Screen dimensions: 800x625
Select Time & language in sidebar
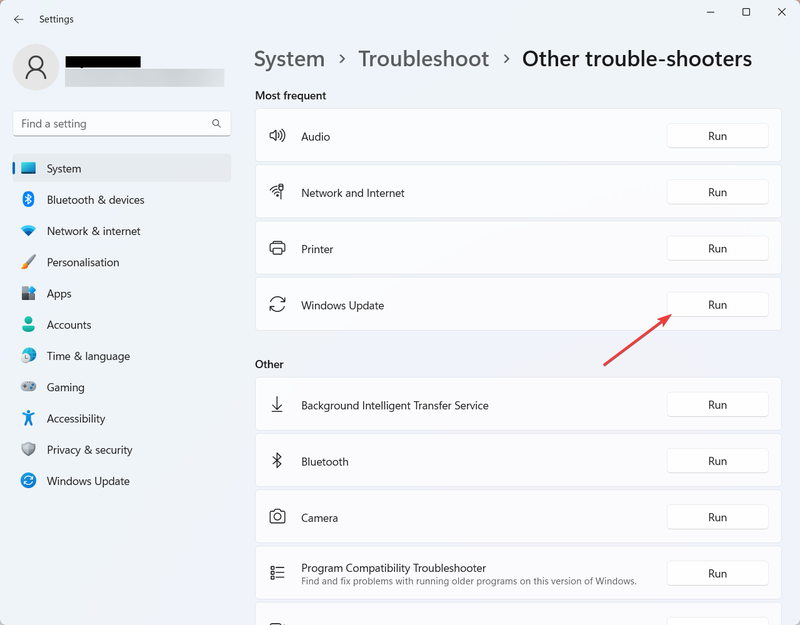(122, 356)
